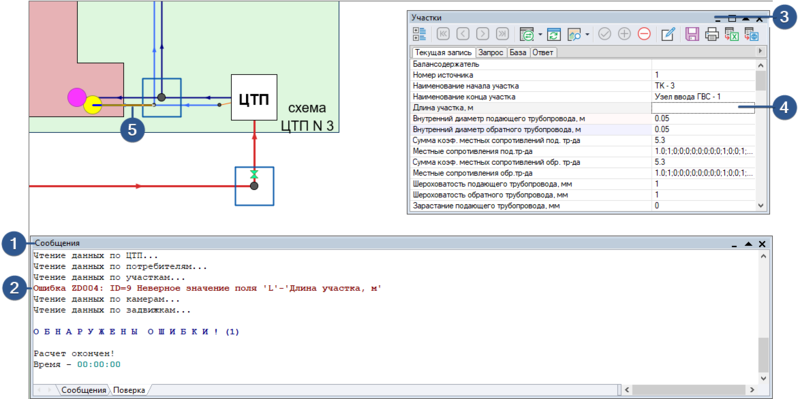
Task: Click the pencil edit record icon
Action: pos(668,34)
